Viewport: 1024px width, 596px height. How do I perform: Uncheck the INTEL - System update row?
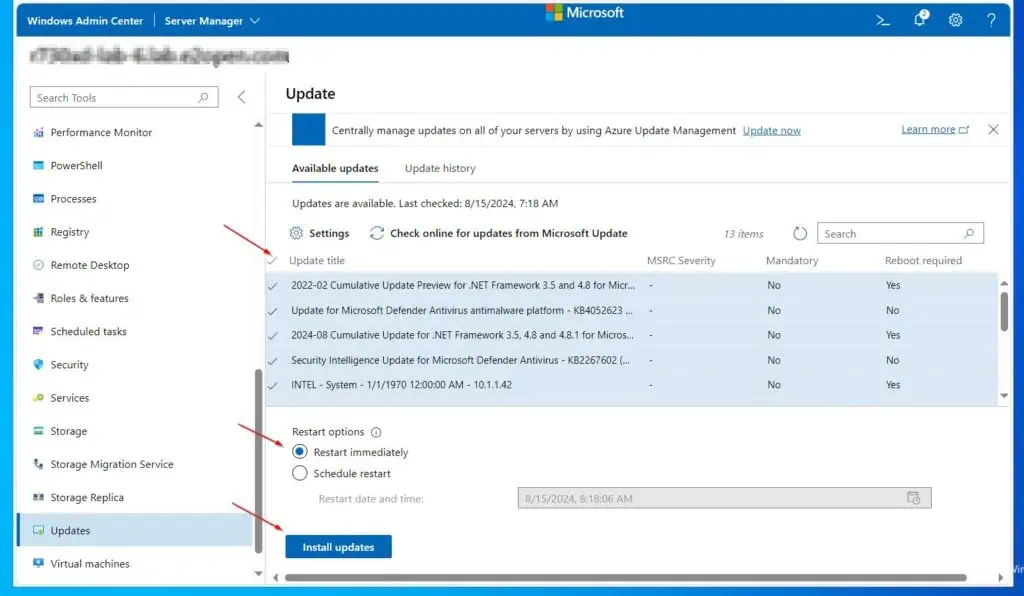[x=273, y=385]
